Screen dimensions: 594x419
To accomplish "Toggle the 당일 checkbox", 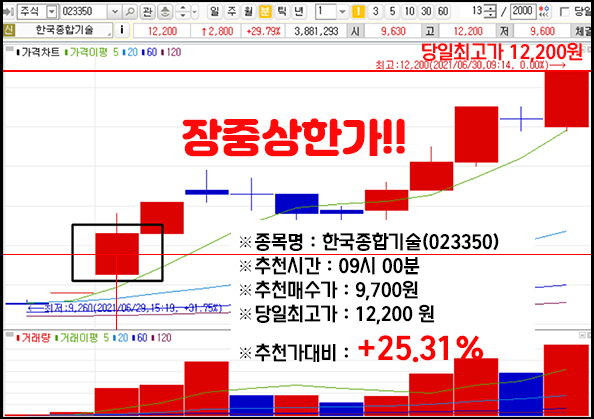I will (564, 12).
